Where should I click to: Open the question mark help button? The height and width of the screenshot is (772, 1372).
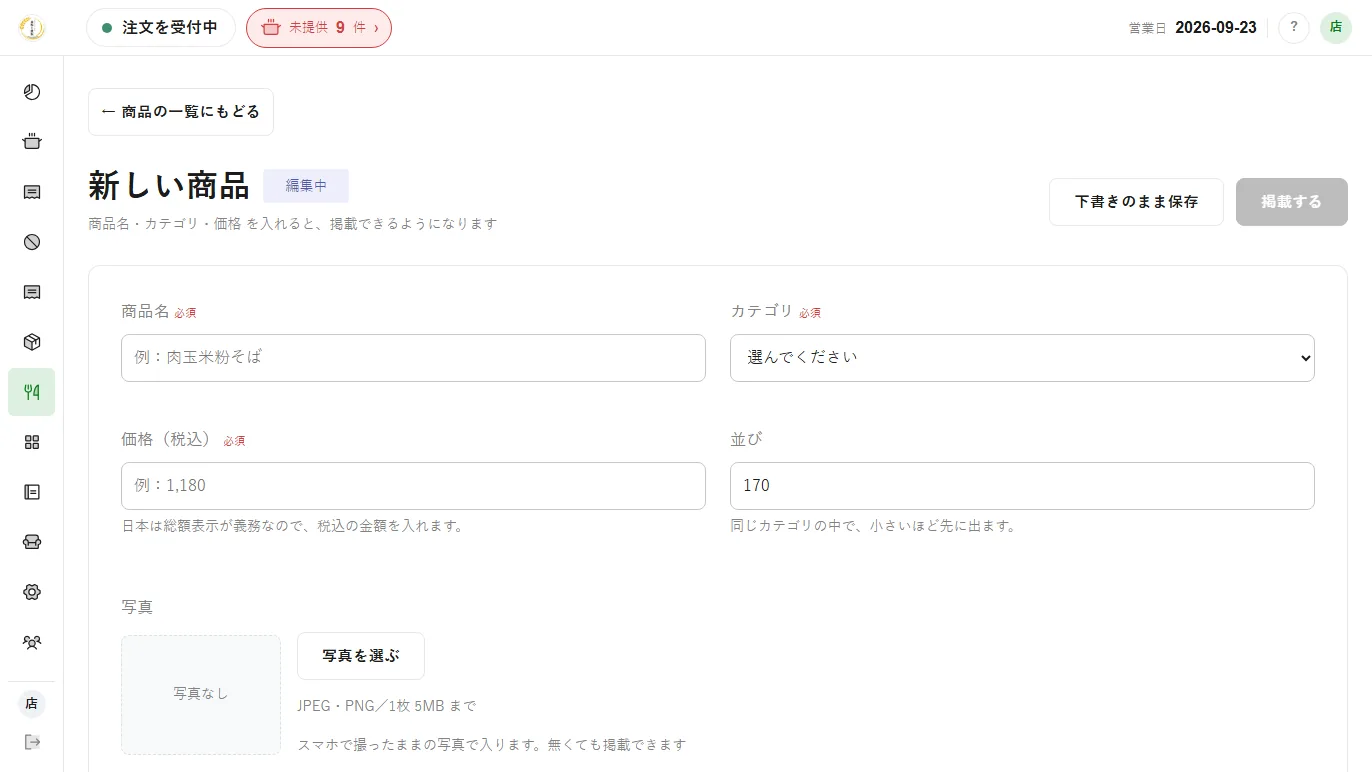pyautogui.click(x=1294, y=28)
